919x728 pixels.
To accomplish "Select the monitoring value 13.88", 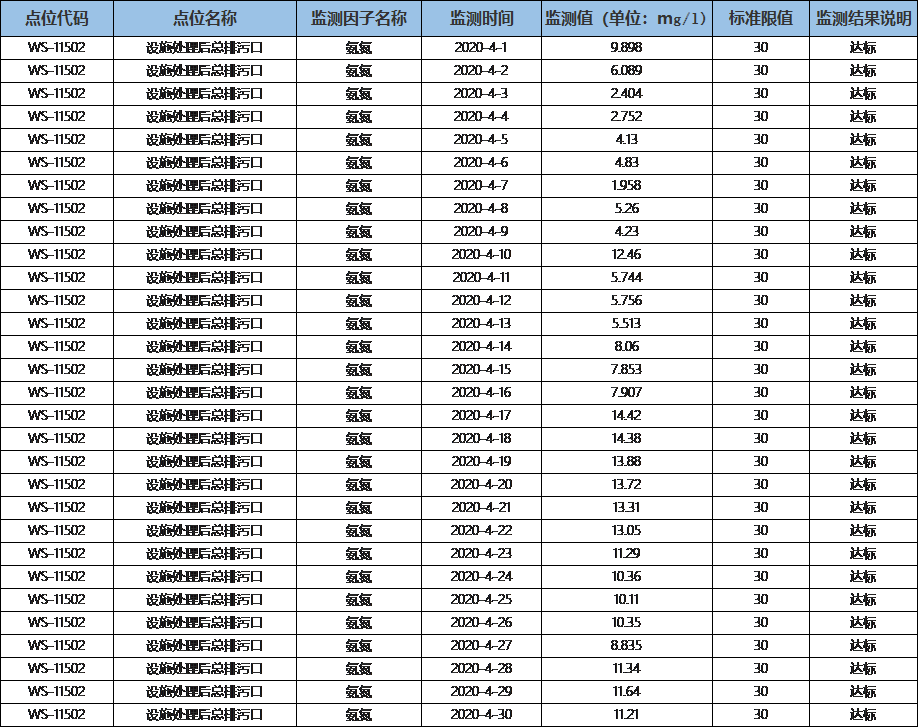I will tap(627, 461).
